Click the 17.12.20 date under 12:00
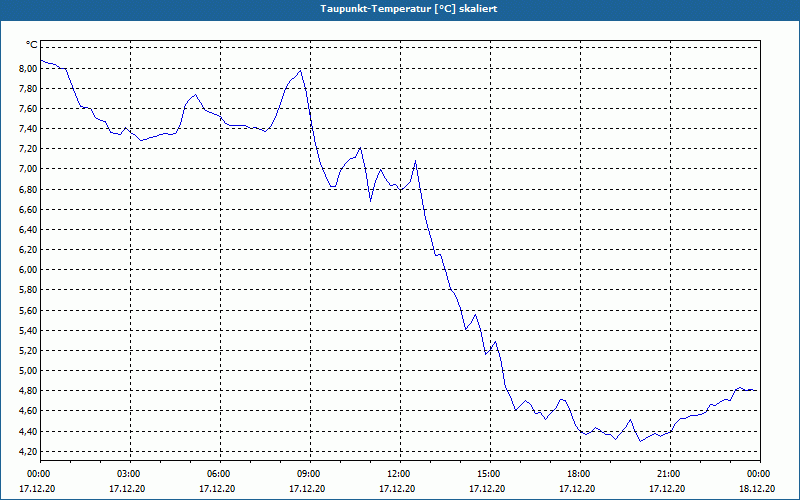This screenshot has width=800, height=500. point(397,488)
